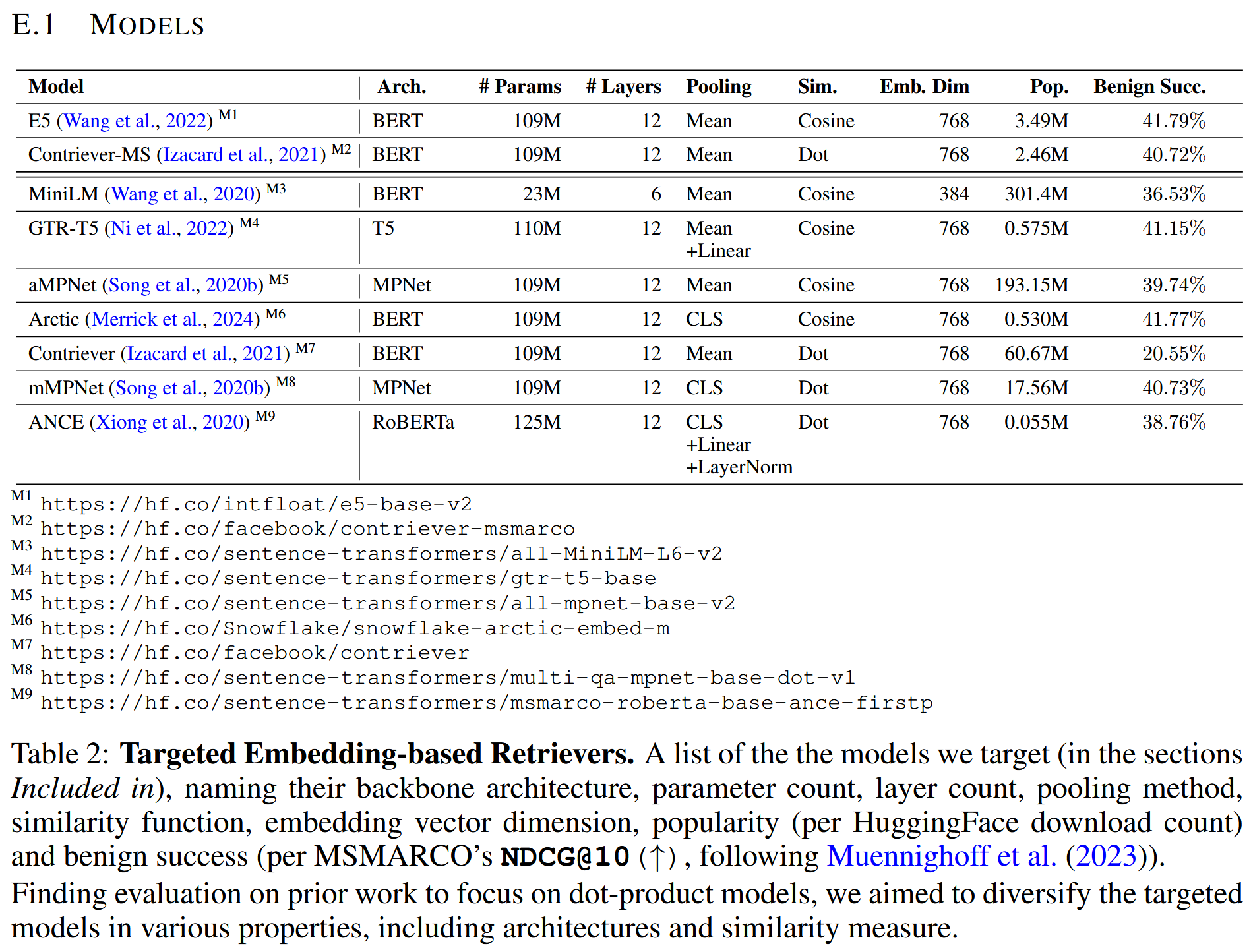Click the 'Pooling' column header
Viewport: 1251px width, 952px height.
719,87
